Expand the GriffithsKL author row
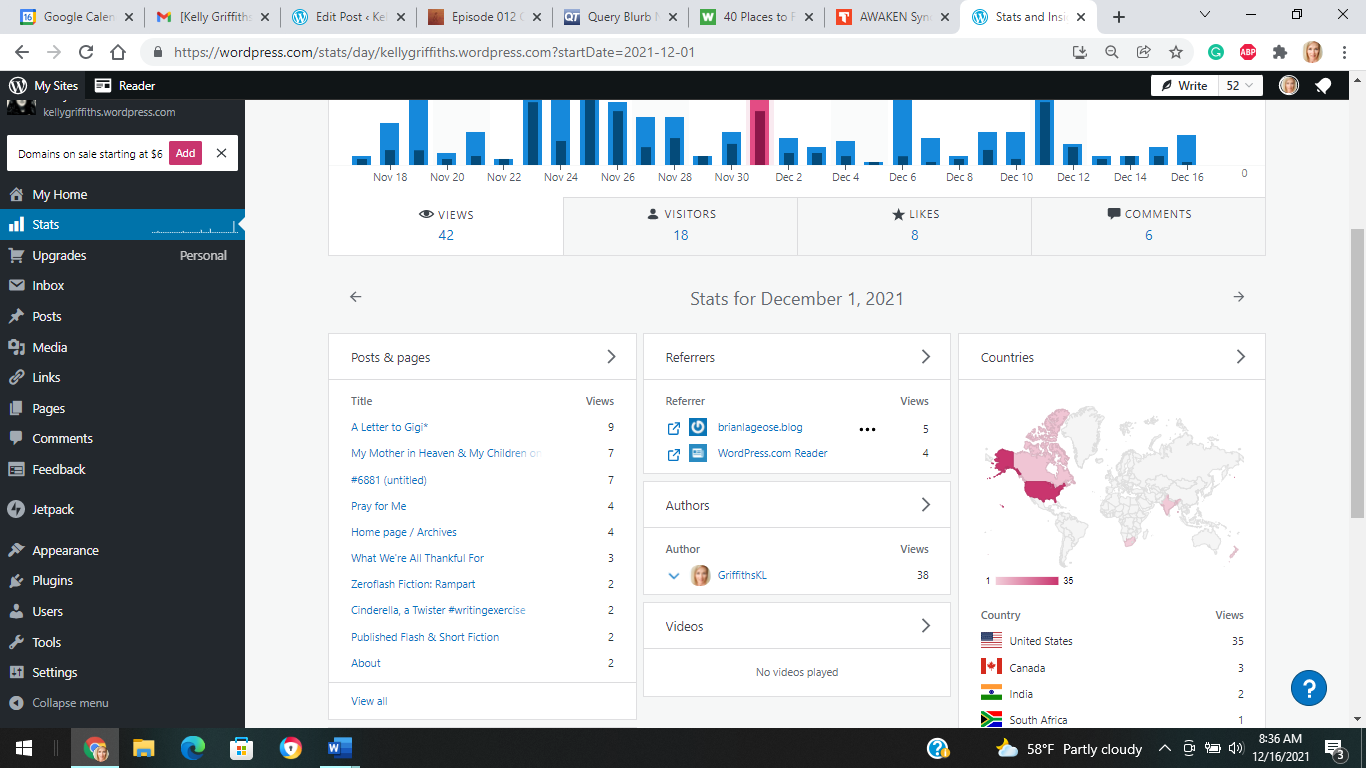Screen dimensions: 1366x768 coord(674,575)
